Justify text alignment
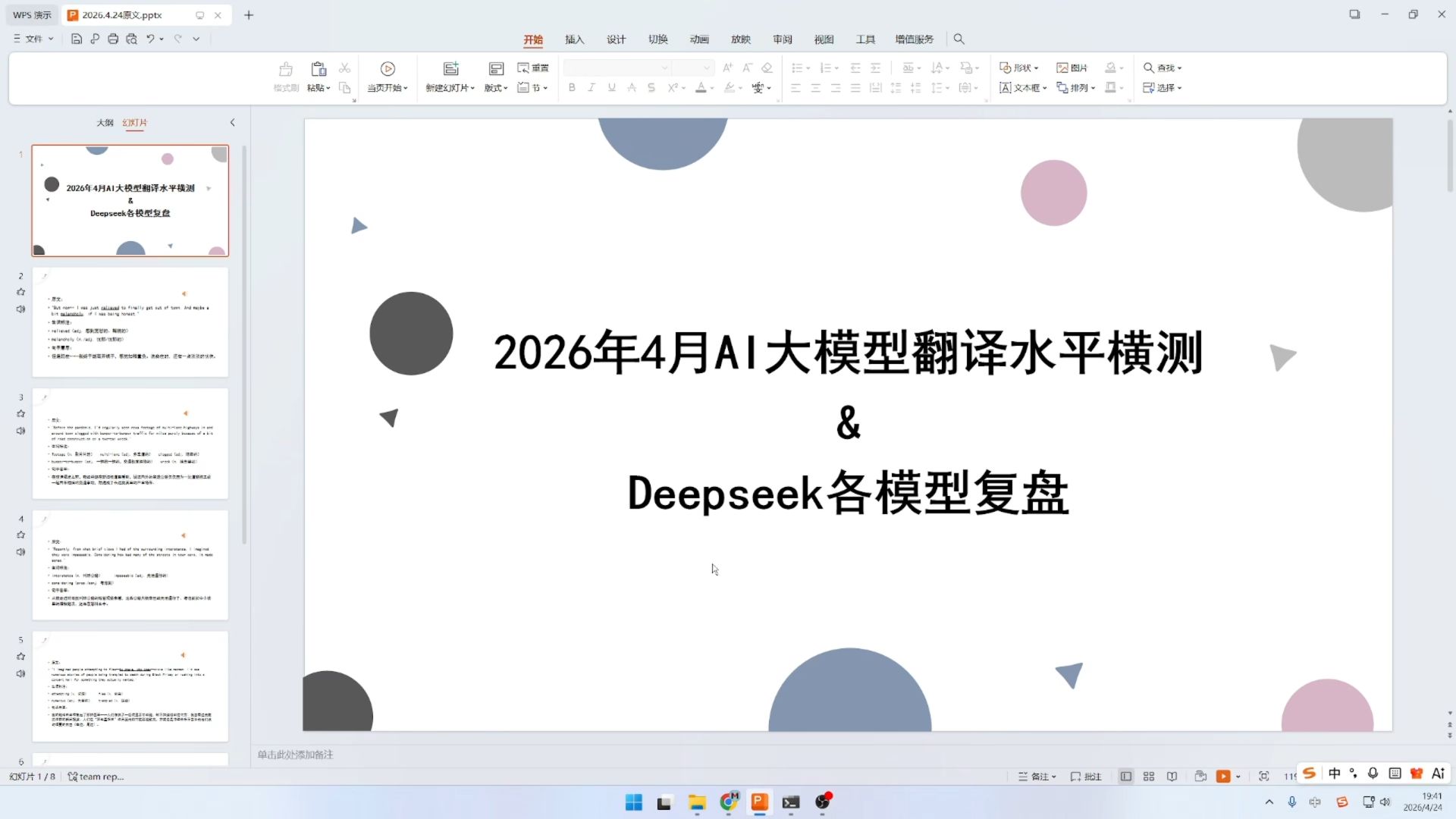The height and width of the screenshot is (819, 1456). point(855,88)
